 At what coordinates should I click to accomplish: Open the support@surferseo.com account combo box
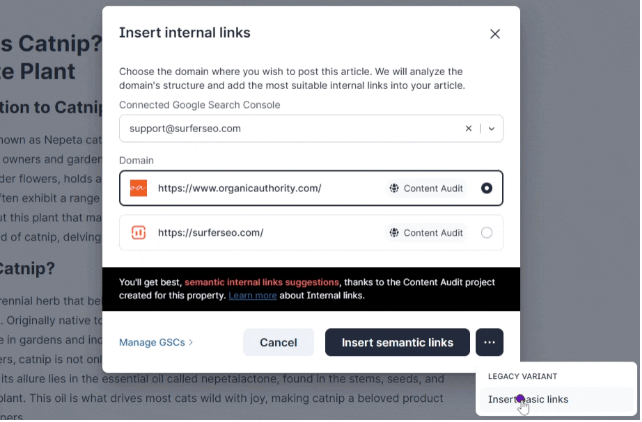pyautogui.click(x=290, y=128)
